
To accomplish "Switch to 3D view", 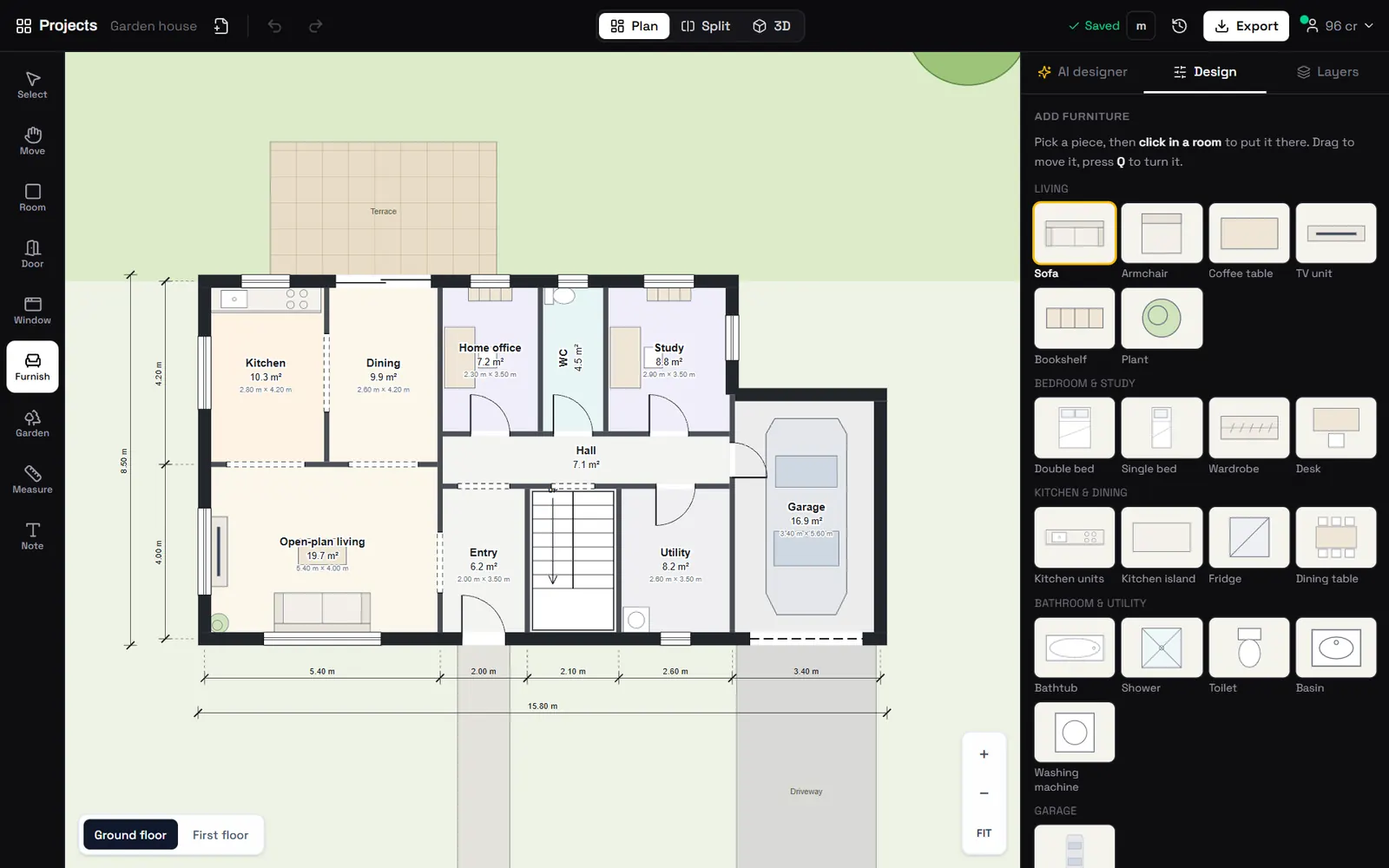I will (x=772, y=26).
